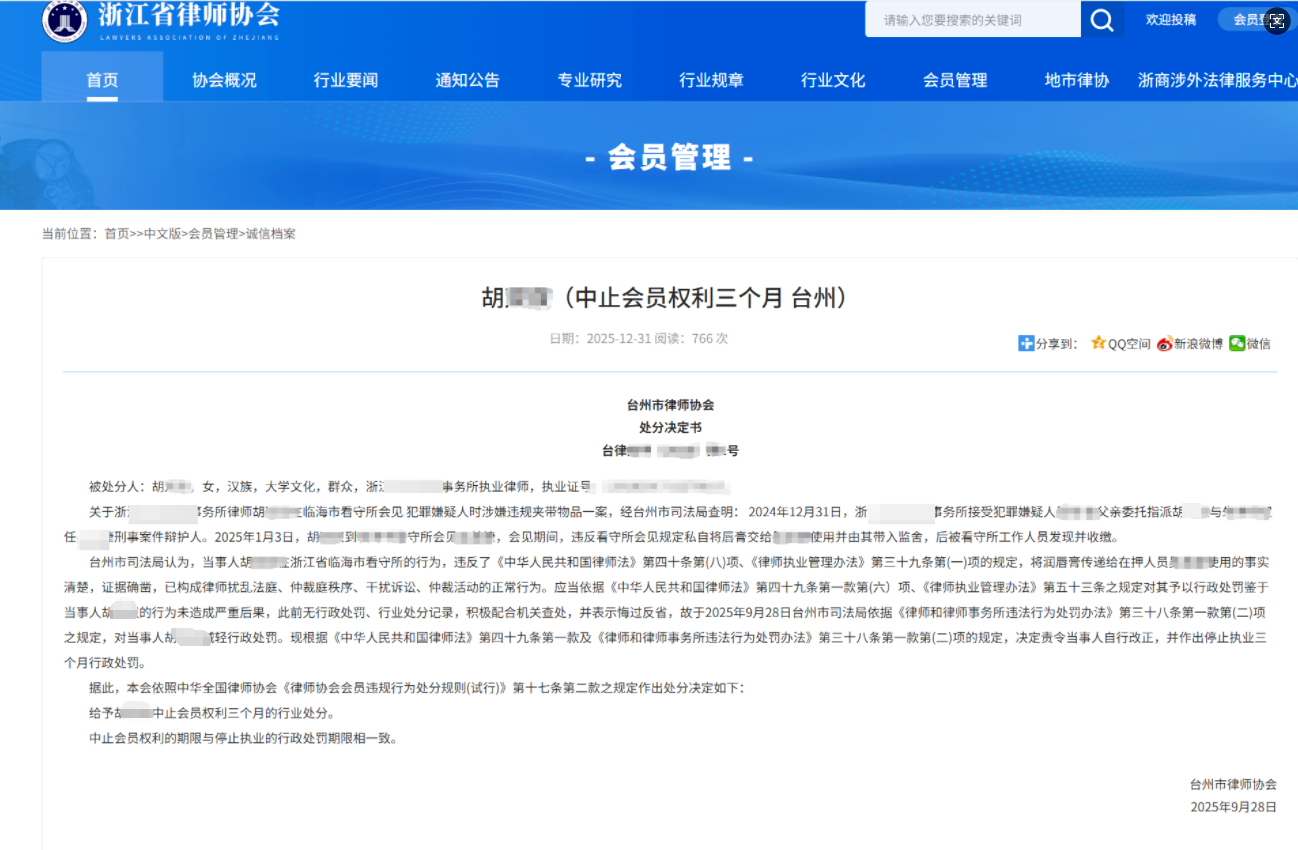
Task: Click the - 会员管理 - banner title
Action: pos(669,158)
